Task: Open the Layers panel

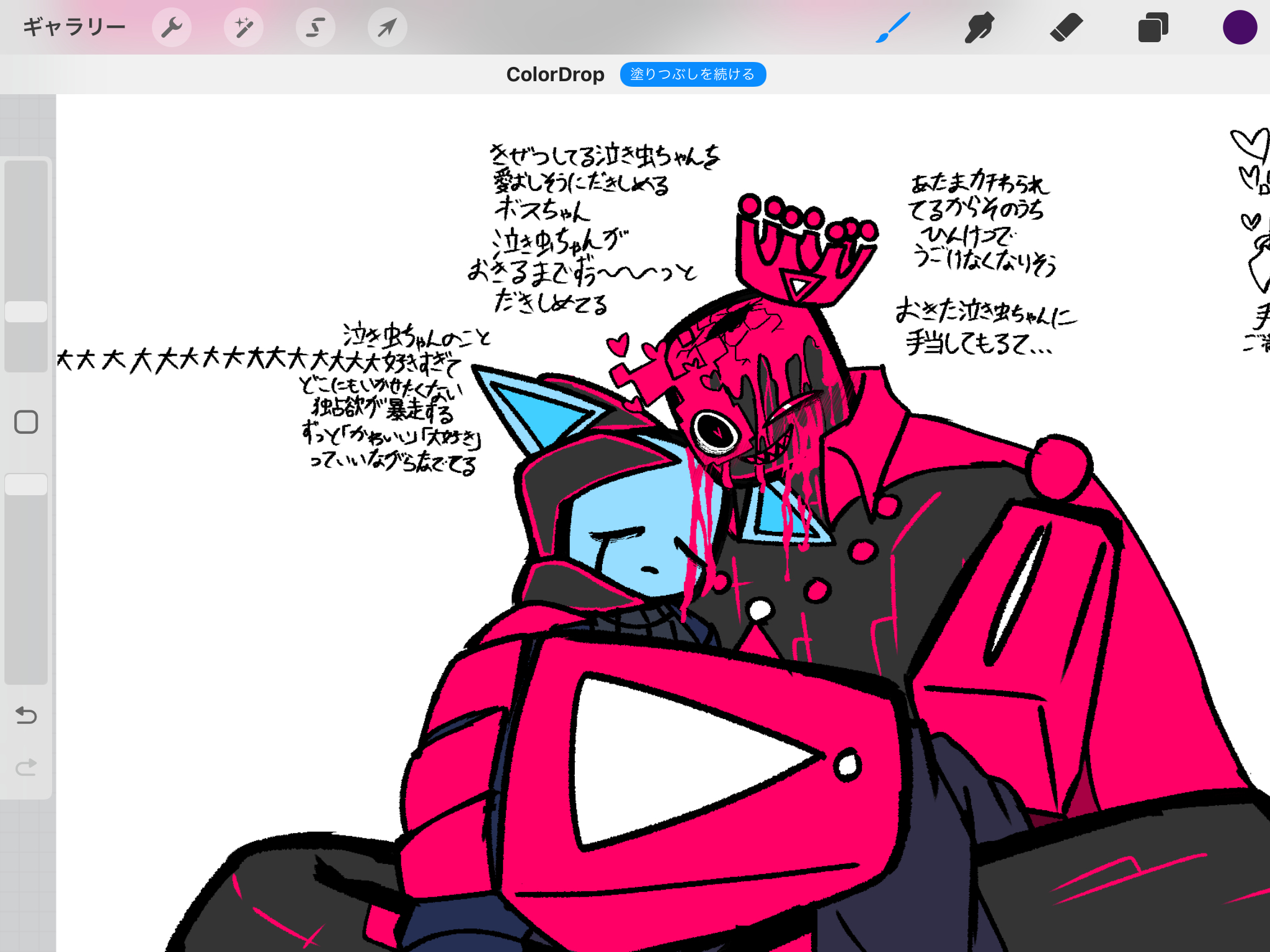Action: point(1153,27)
